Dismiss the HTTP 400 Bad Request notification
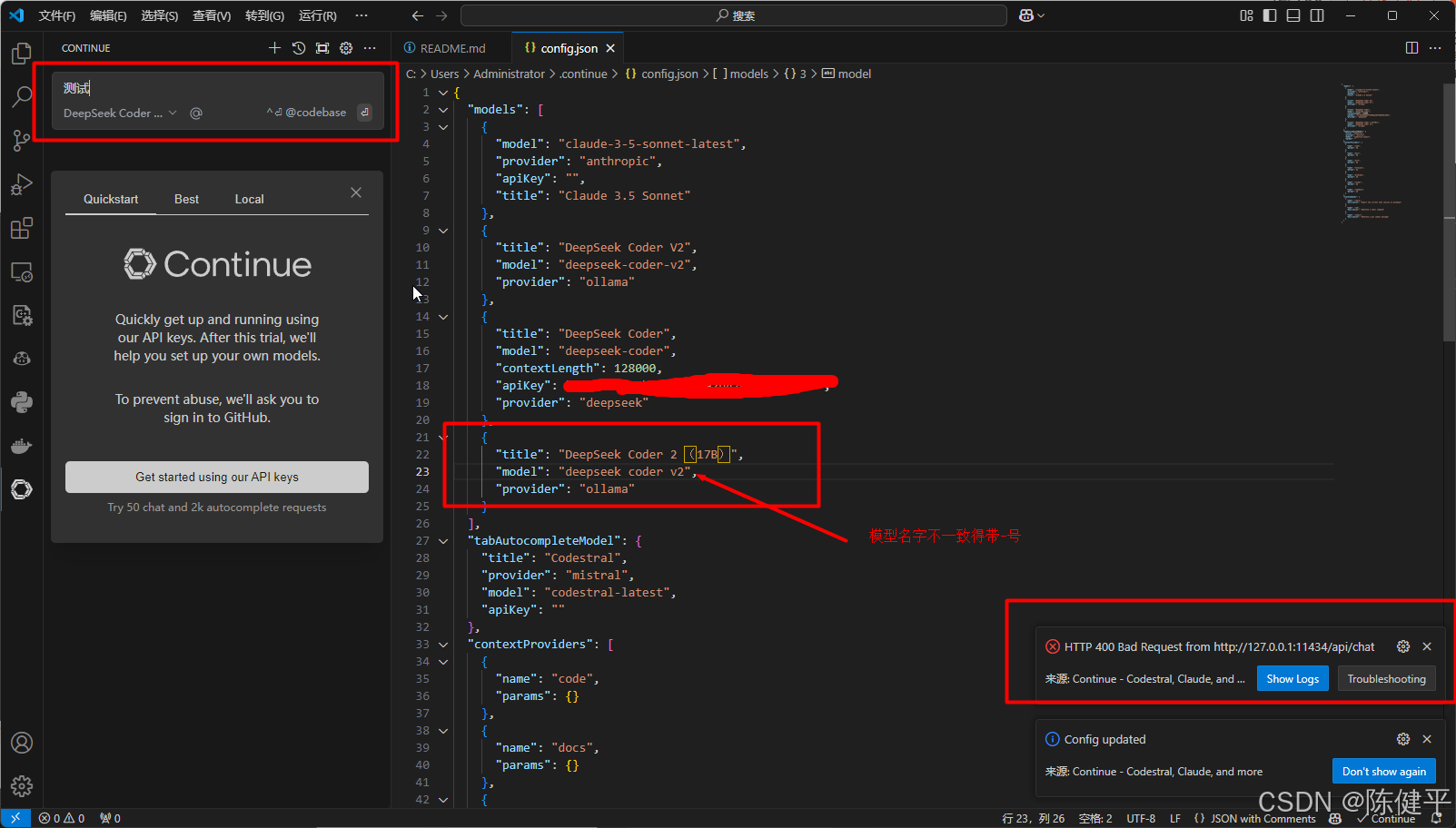The width and height of the screenshot is (1456, 828). [x=1427, y=646]
